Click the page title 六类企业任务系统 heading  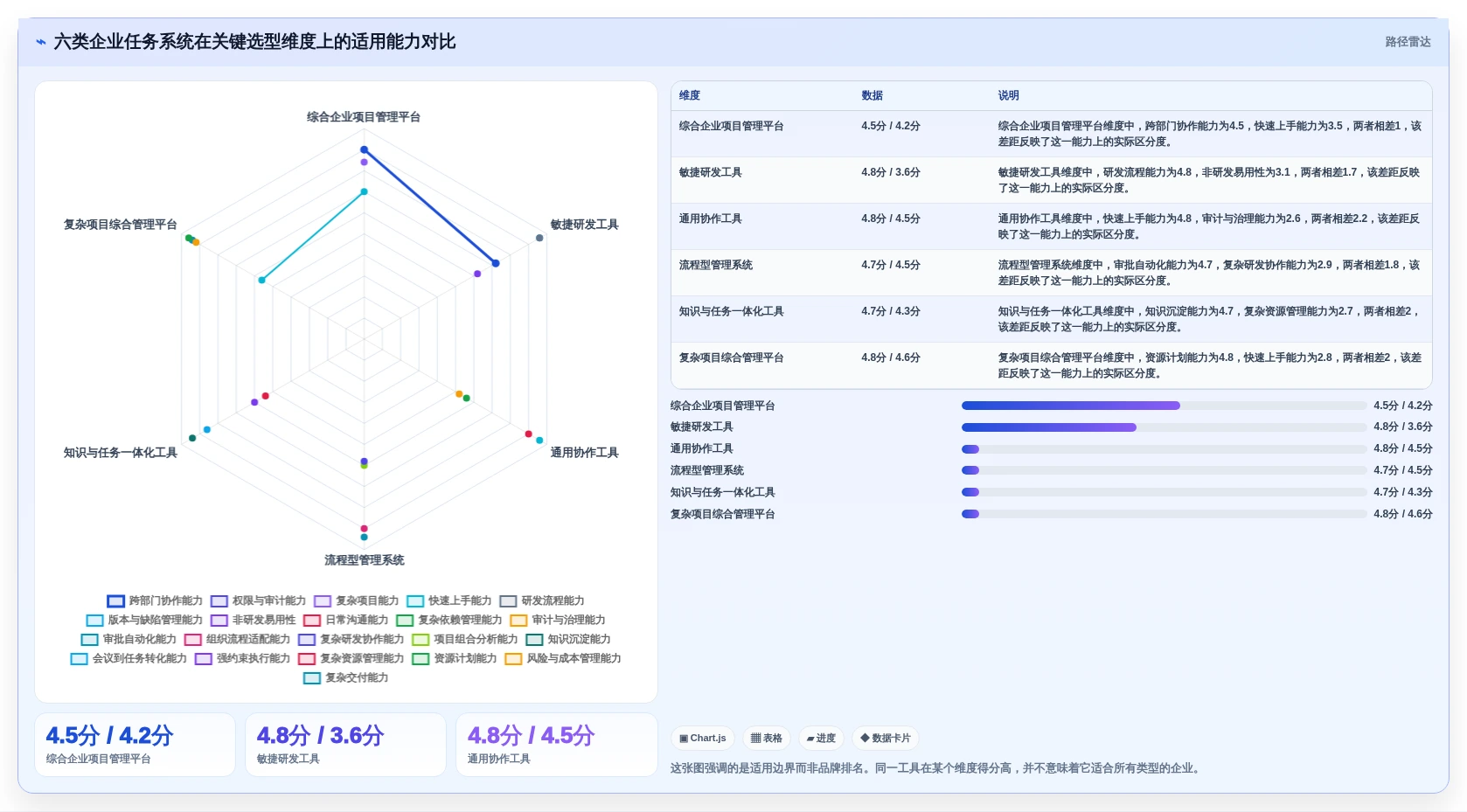tap(254, 42)
